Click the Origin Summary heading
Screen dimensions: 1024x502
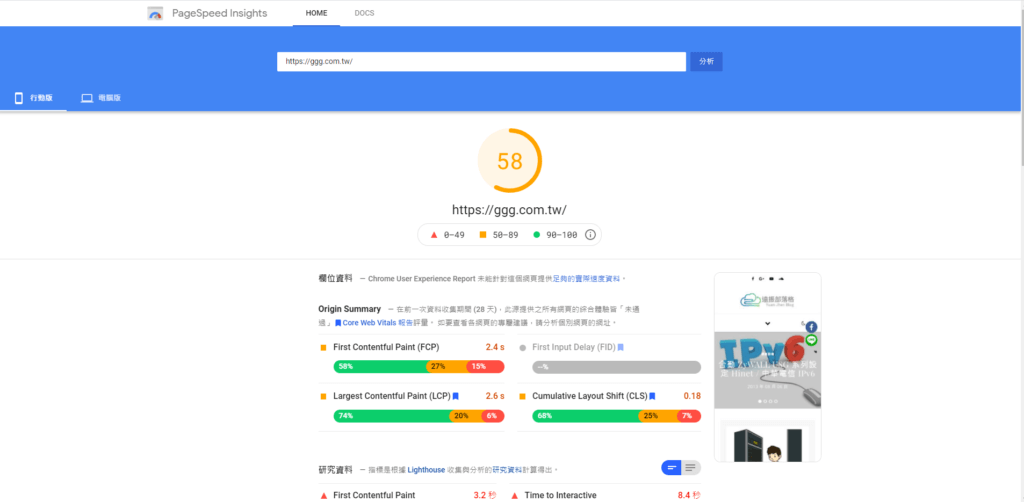349,309
